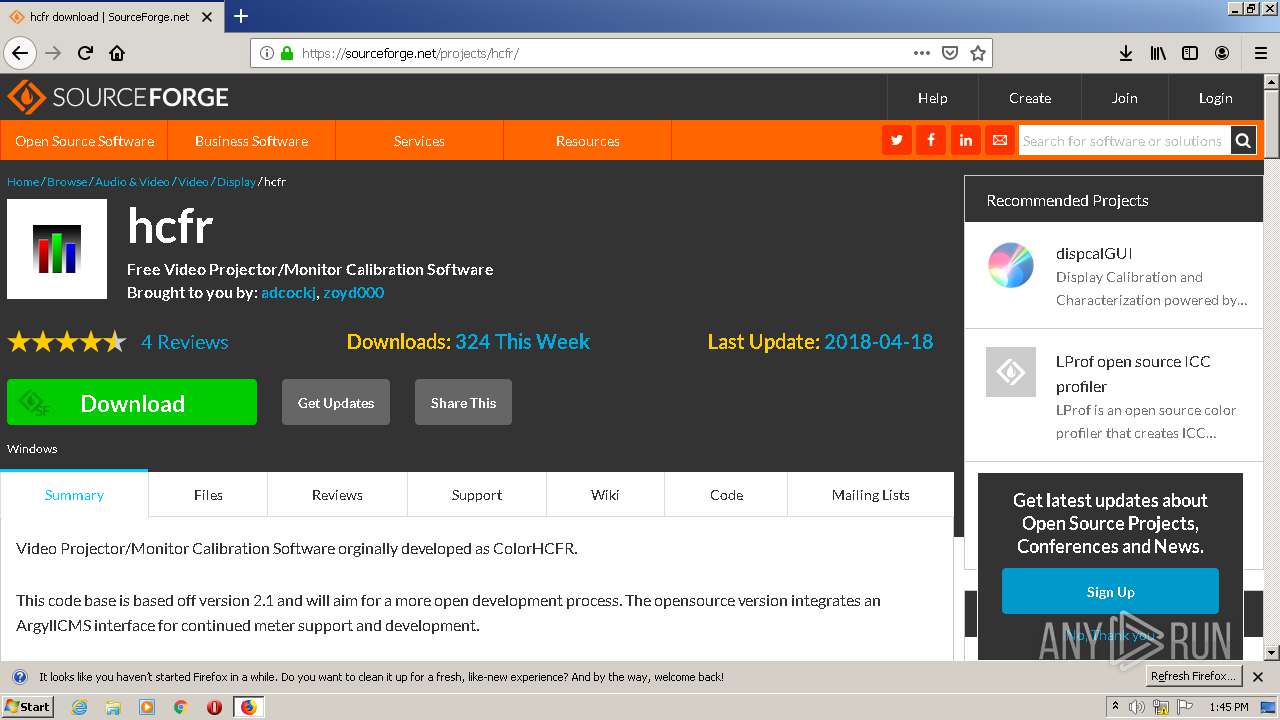Click the Display breadcrumb link
Screen dimensions: 1280x720
point(237,182)
